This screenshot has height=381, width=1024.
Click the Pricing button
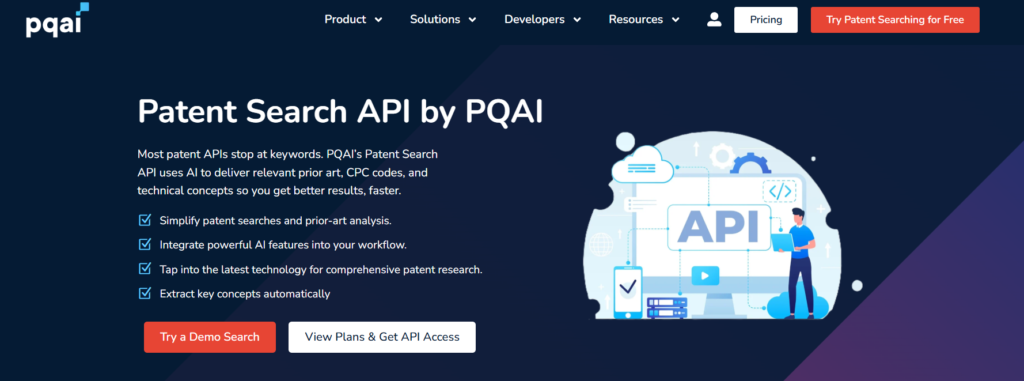765,20
